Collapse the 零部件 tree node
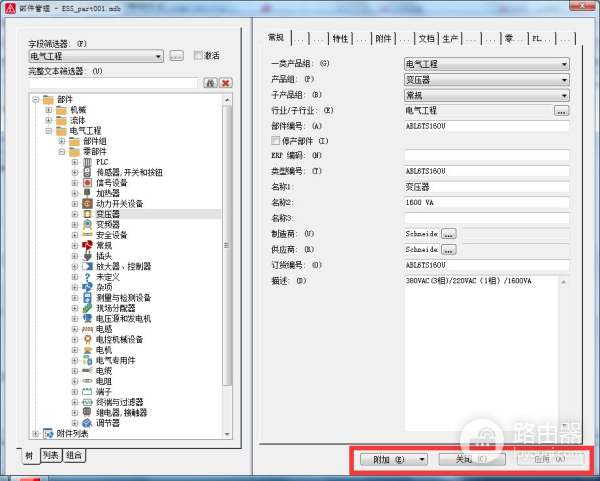The width and height of the screenshot is (600, 481). [62, 152]
